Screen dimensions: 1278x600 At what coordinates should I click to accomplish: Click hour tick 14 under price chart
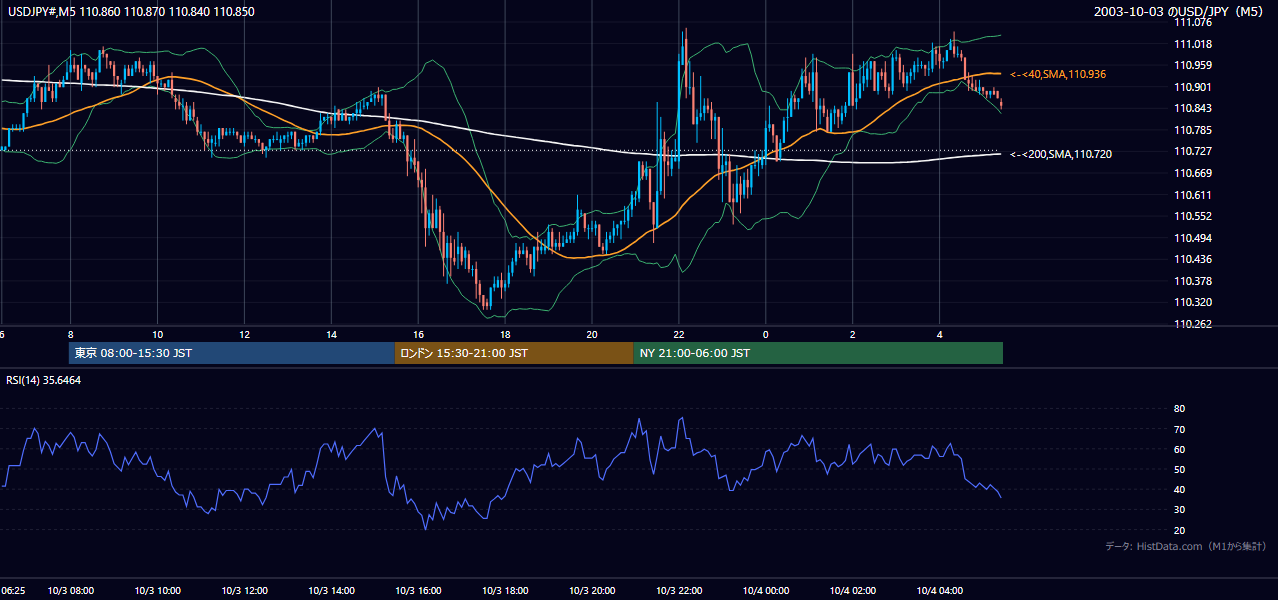331,334
